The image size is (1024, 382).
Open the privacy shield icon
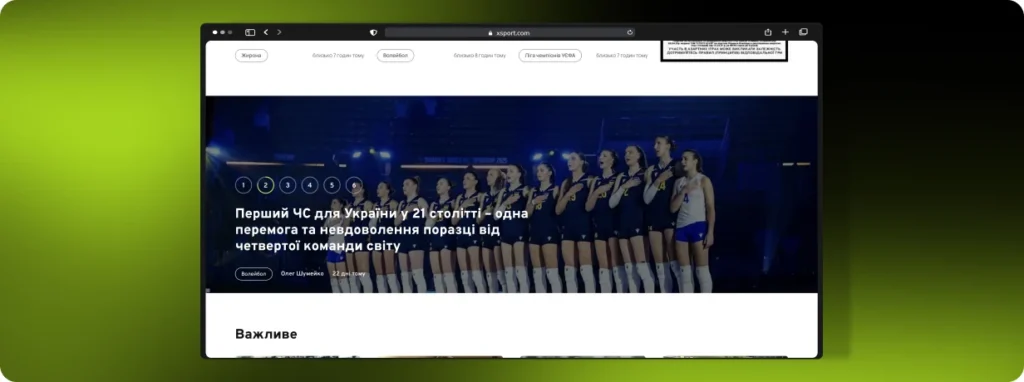[x=374, y=32]
